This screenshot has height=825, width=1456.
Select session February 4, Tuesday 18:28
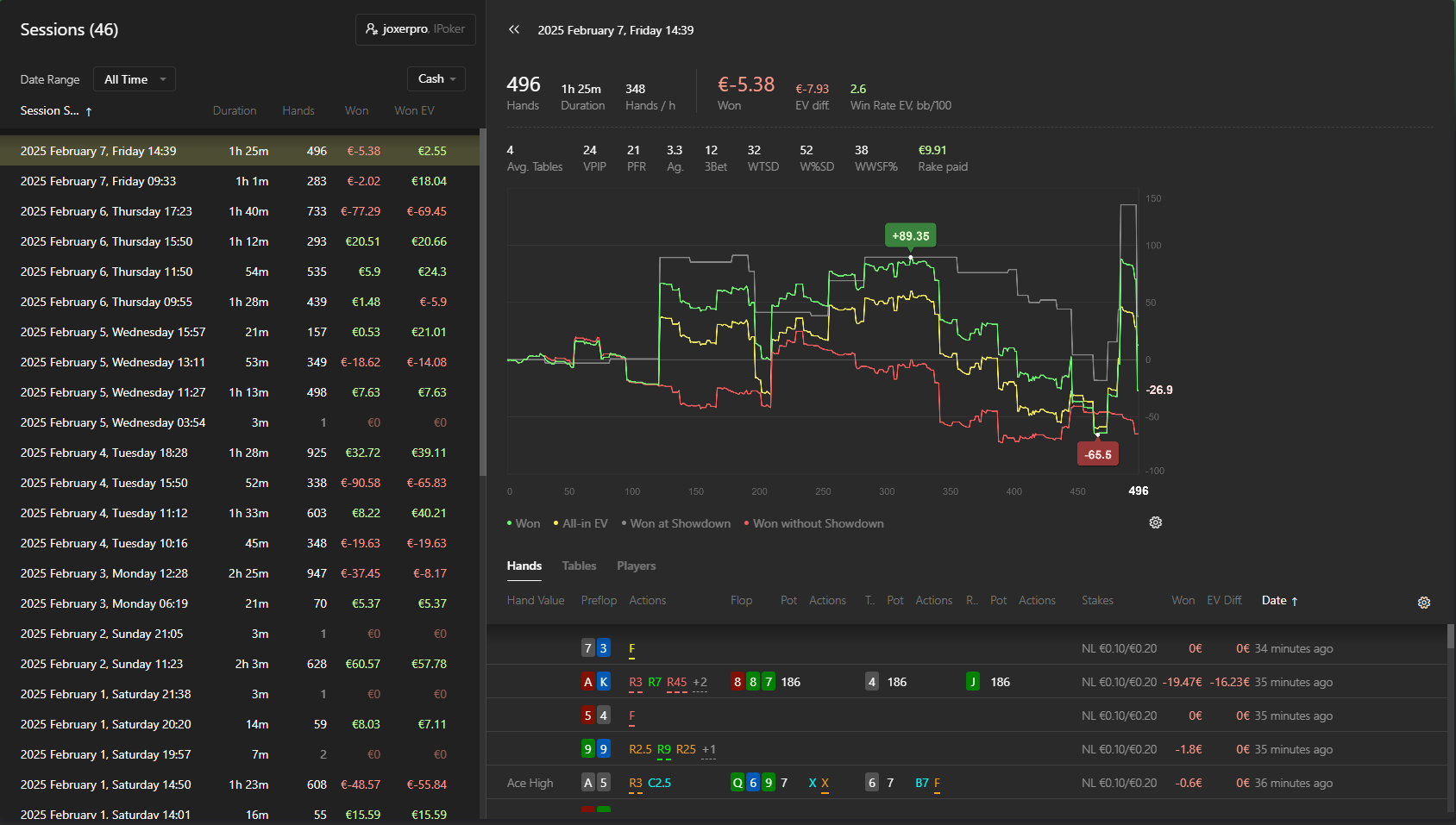239,453
